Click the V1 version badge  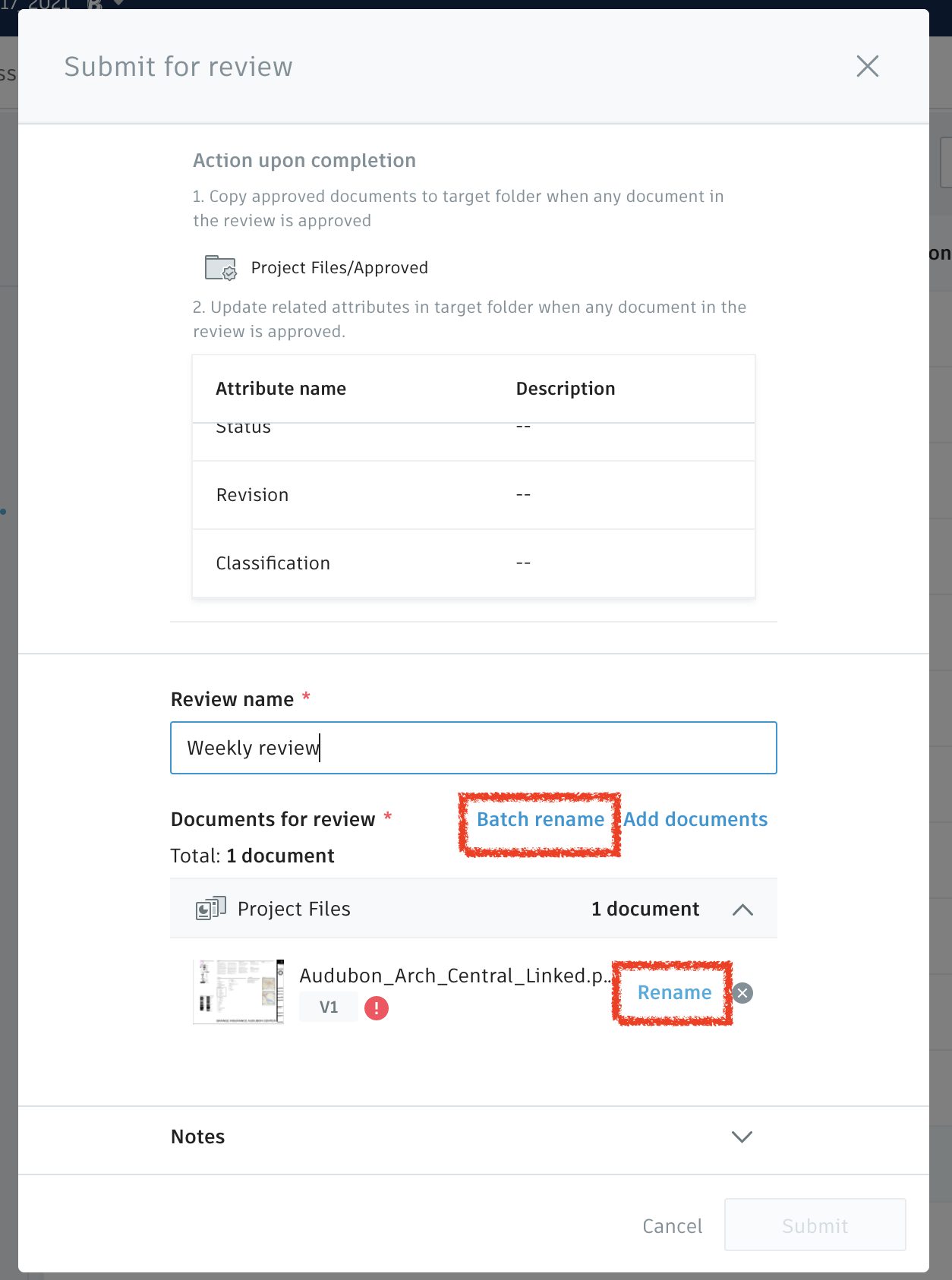tap(329, 1007)
